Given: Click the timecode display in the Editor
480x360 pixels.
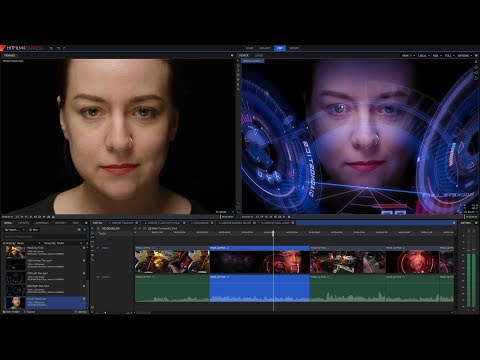Looking at the screenshot, I should [x=111, y=229].
